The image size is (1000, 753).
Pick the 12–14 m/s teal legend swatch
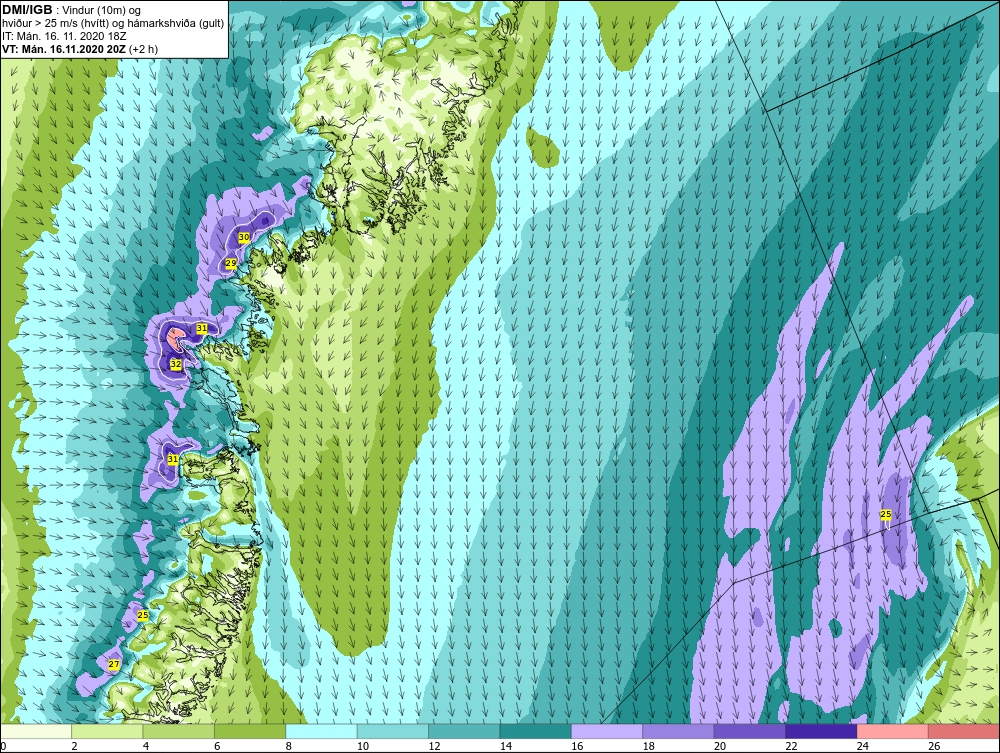(x=464, y=731)
